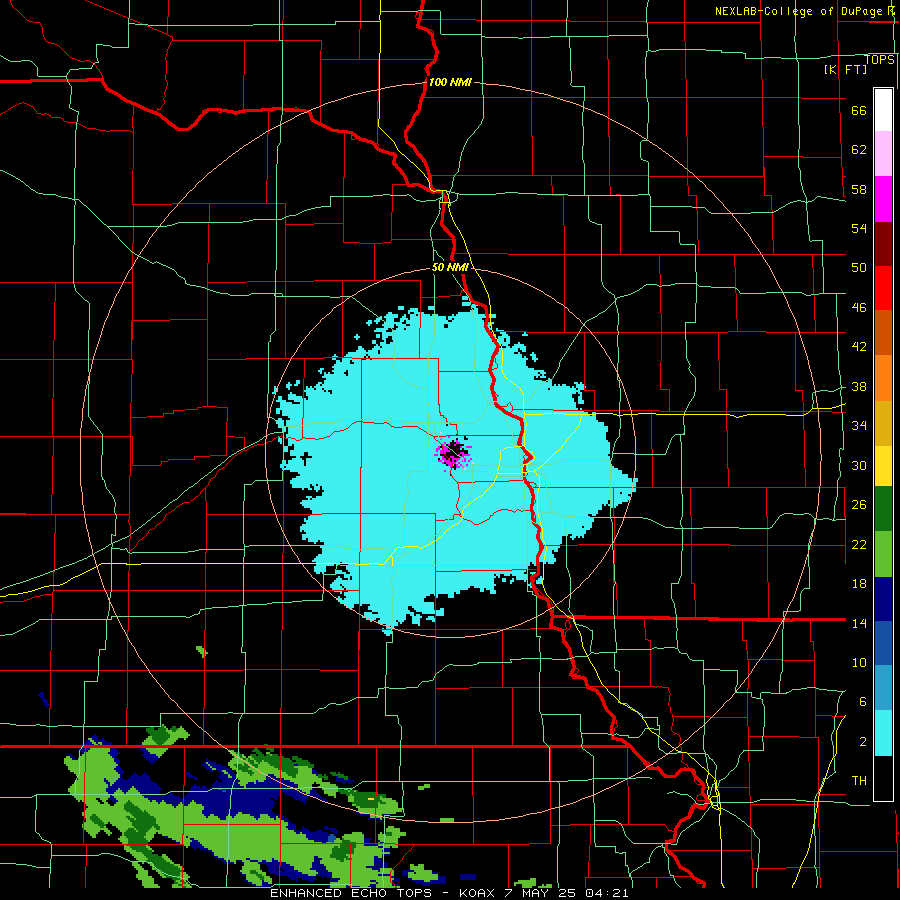Click the orange 42 kft legend swatch
The image size is (900, 900).
point(883,378)
